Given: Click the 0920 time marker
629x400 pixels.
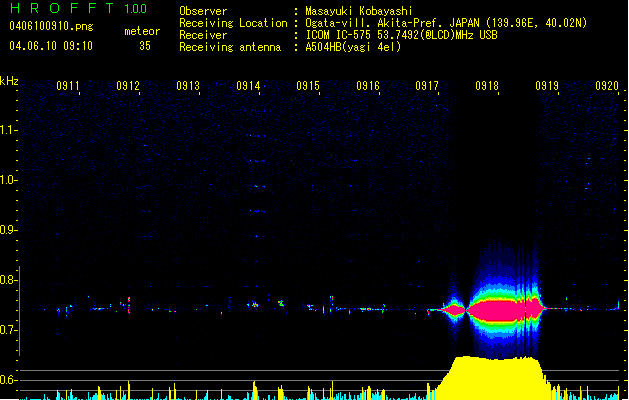Looking at the screenshot, I should (607, 86).
